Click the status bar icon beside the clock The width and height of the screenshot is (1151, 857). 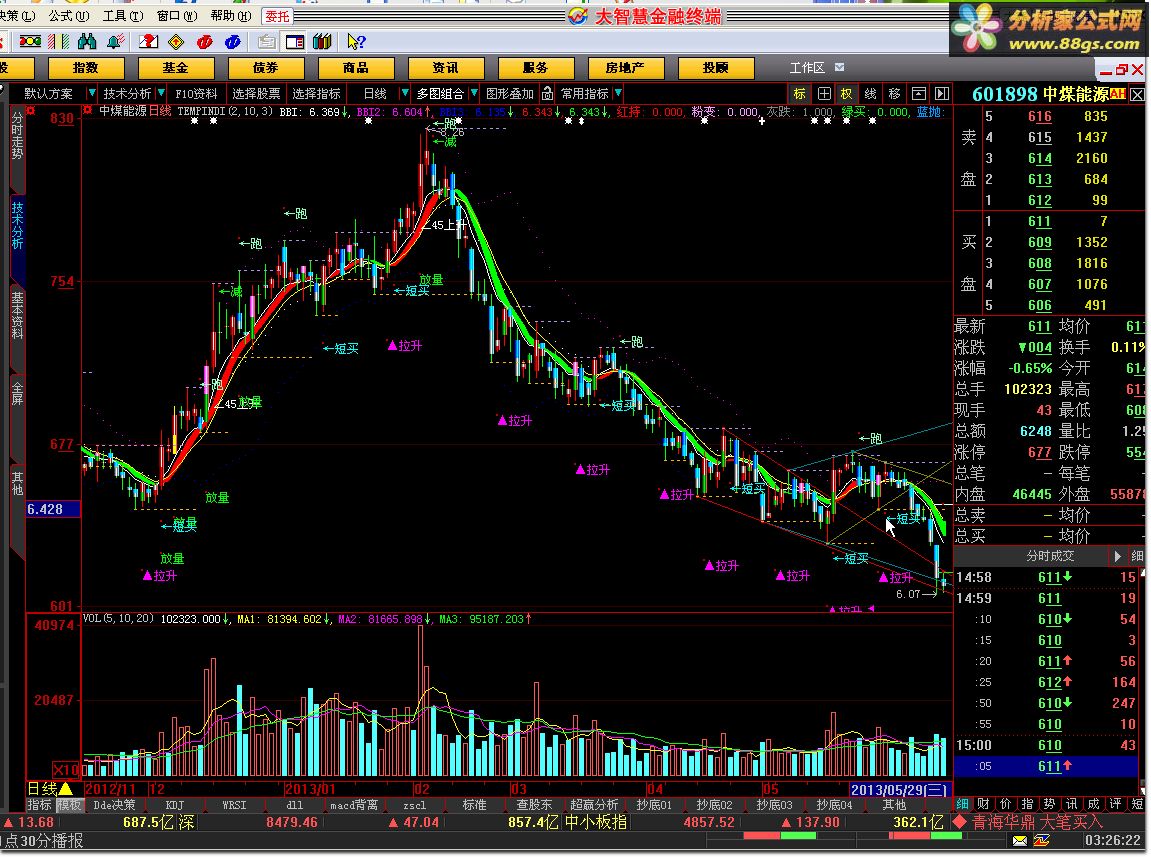[x=1042, y=841]
